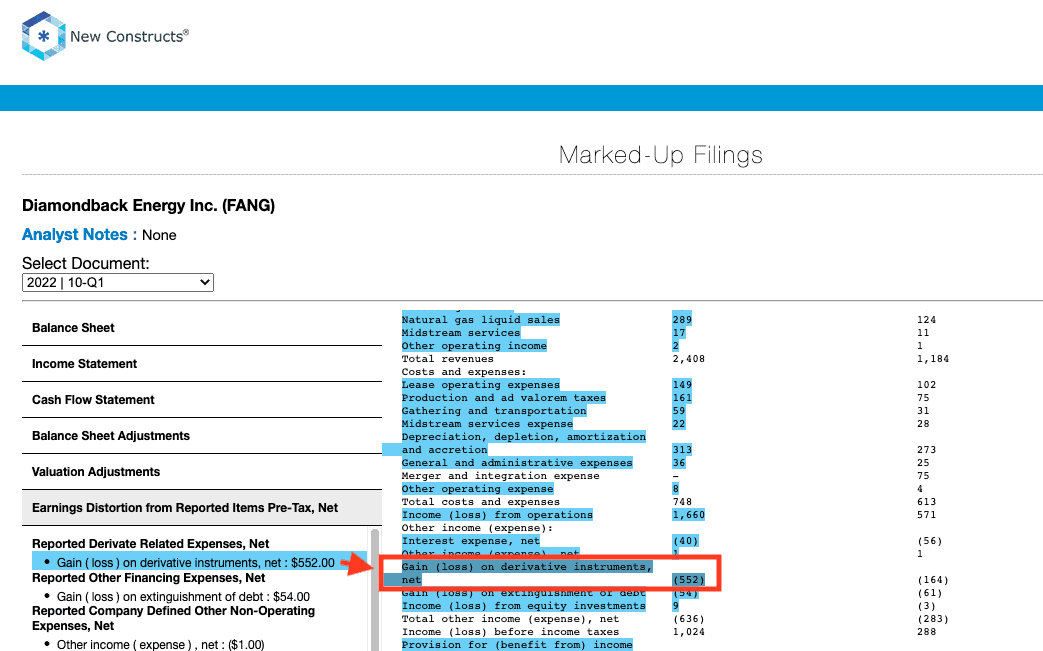Screen dimensions: 1043x651
Task: Click Income (loss) from equity investments label
Action: coord(523,606)
